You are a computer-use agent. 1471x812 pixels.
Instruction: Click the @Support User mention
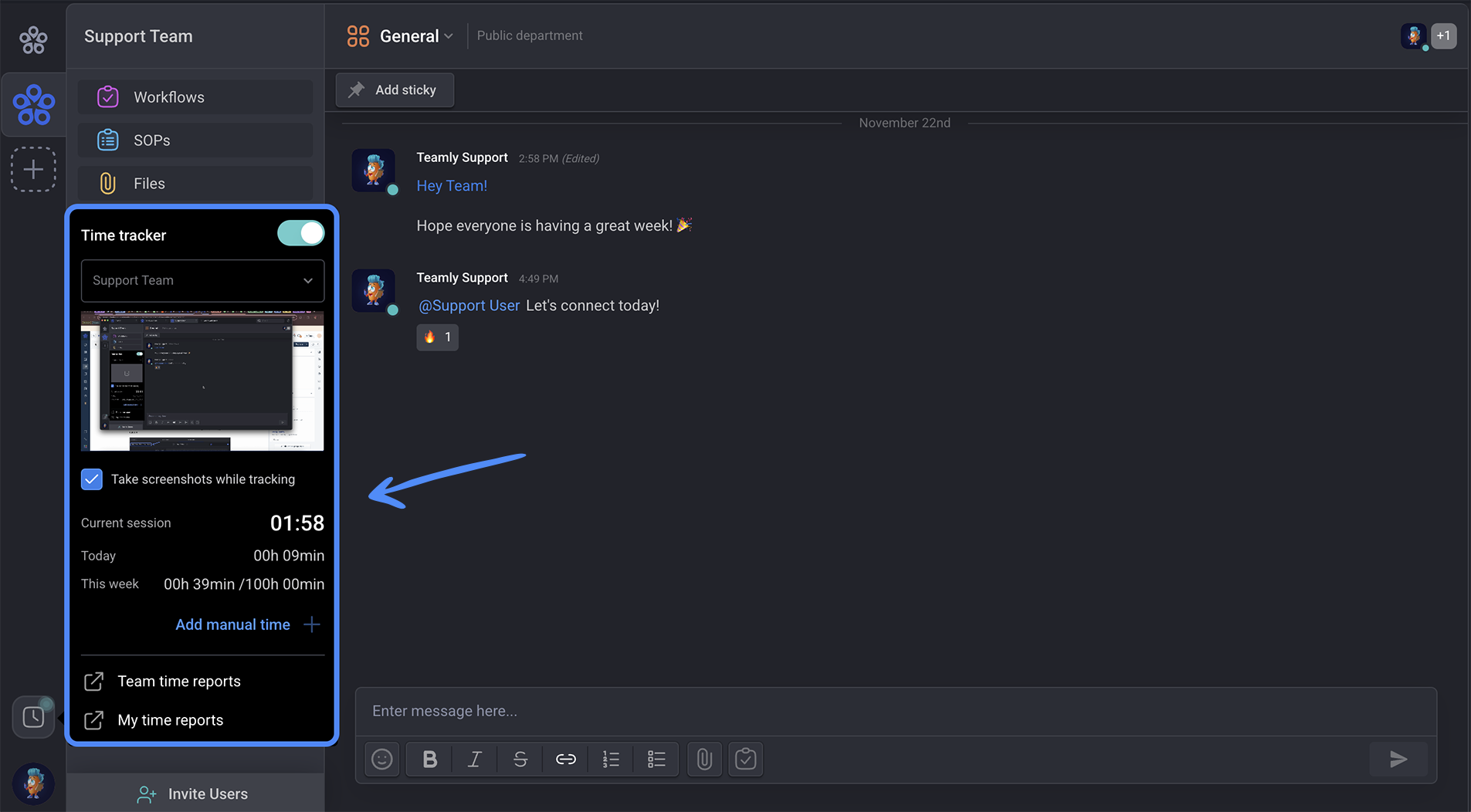tap(469, 306)
